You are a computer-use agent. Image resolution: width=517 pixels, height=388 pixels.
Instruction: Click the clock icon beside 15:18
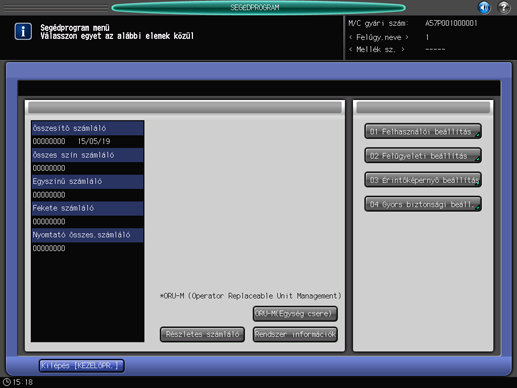pyautogui.click(x=6, y=382)
